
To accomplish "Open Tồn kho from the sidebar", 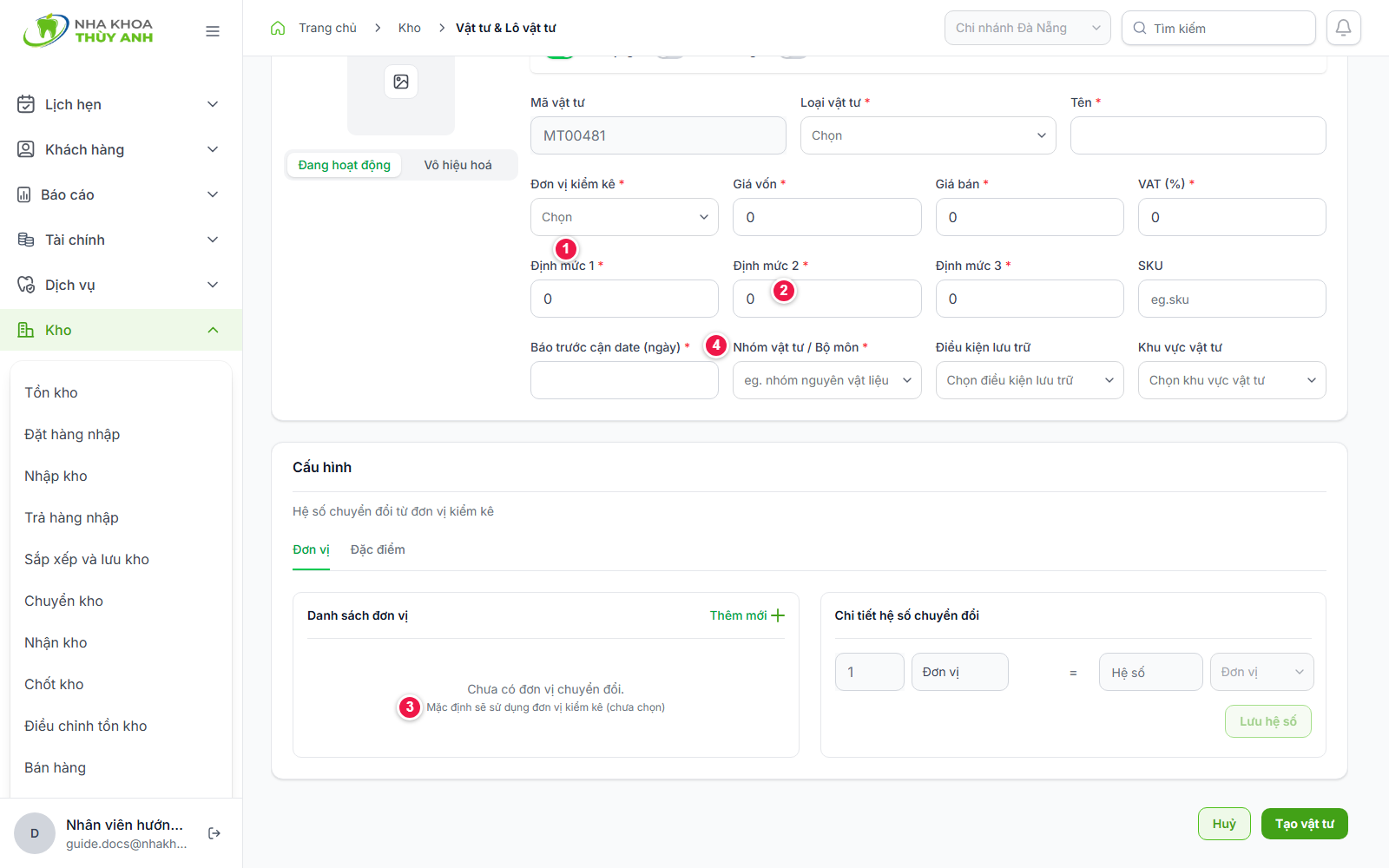I will click(x=51, y=392).
